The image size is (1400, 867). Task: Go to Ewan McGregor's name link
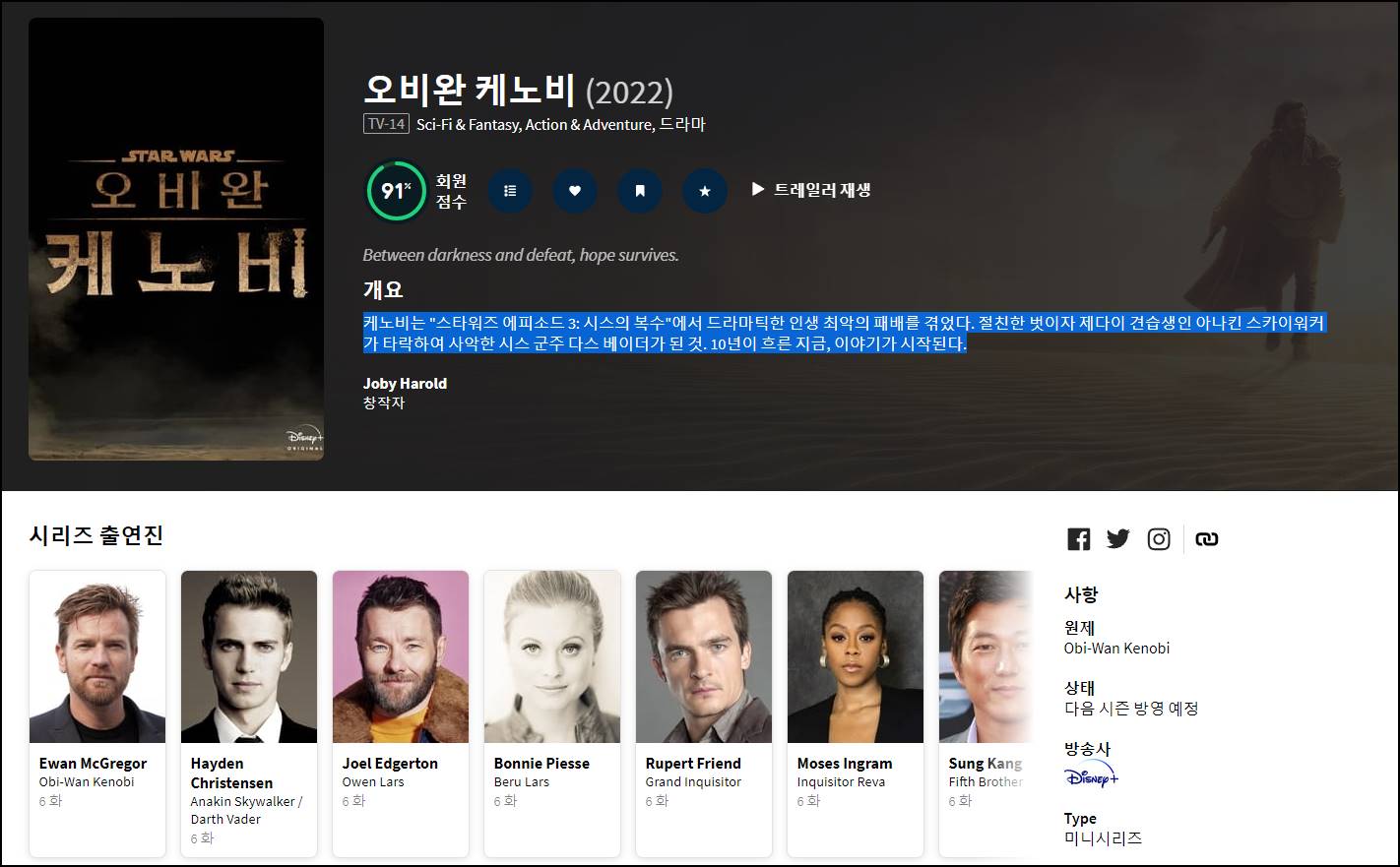pyautogui.click(x=93, y=764)
